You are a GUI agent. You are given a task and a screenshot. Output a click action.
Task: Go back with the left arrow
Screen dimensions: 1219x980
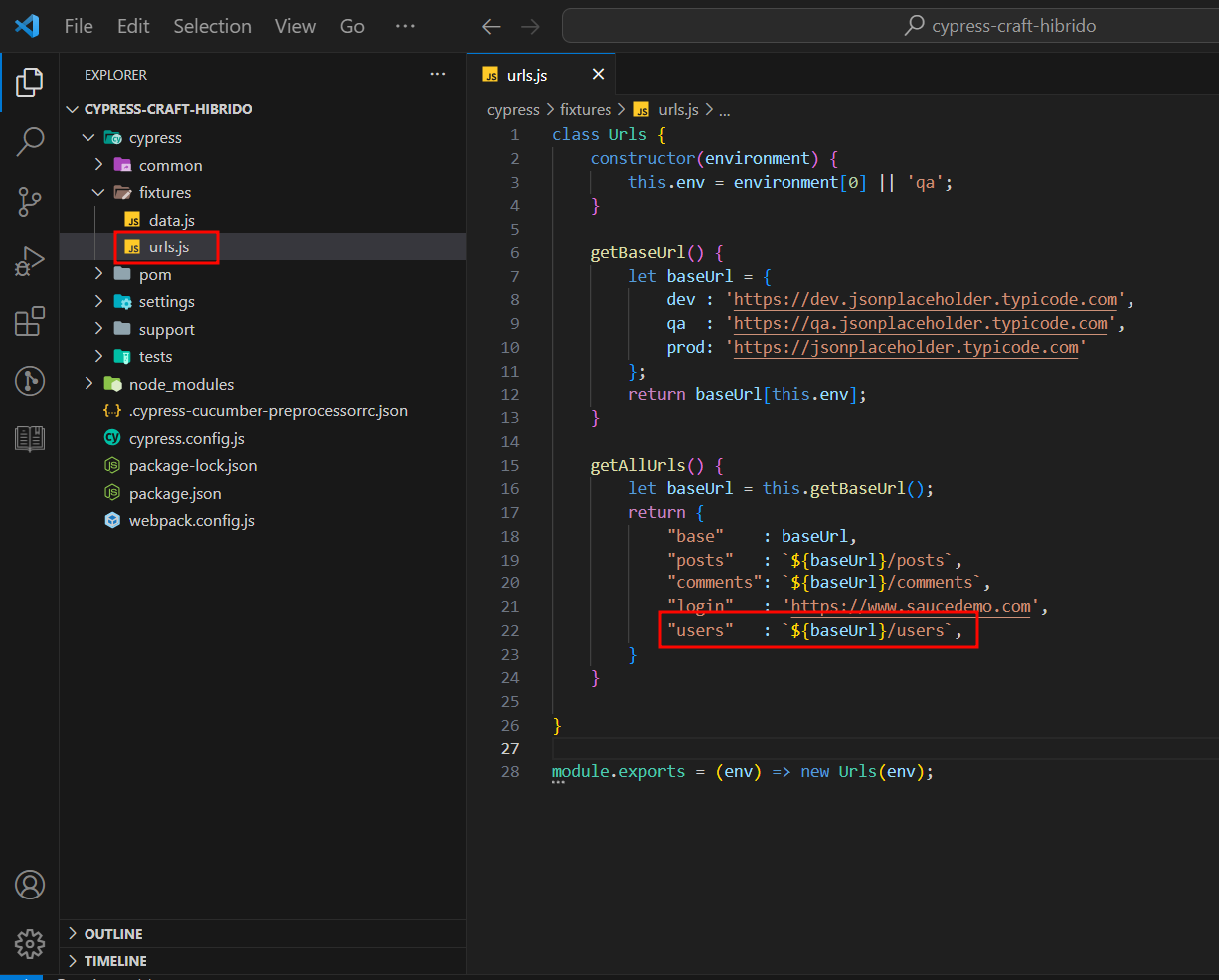[491, 27]
